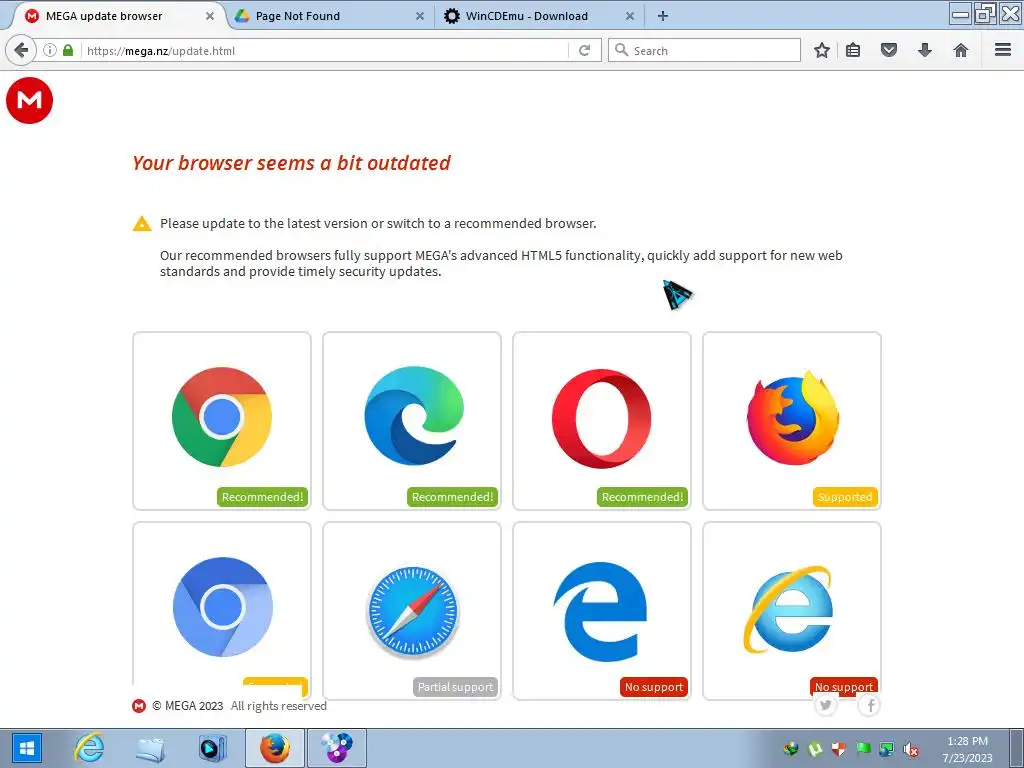Viewport: 1024px width, 768px height.
Task: Click the taskbar clock showing 1:28 PM
Action: point(967,749)
